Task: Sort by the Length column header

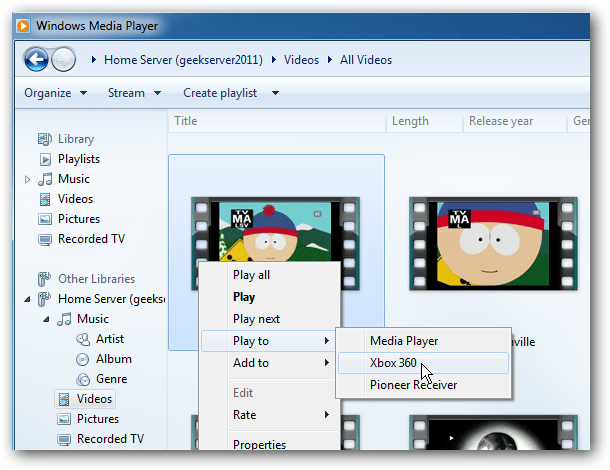Action: click(424, 121)
